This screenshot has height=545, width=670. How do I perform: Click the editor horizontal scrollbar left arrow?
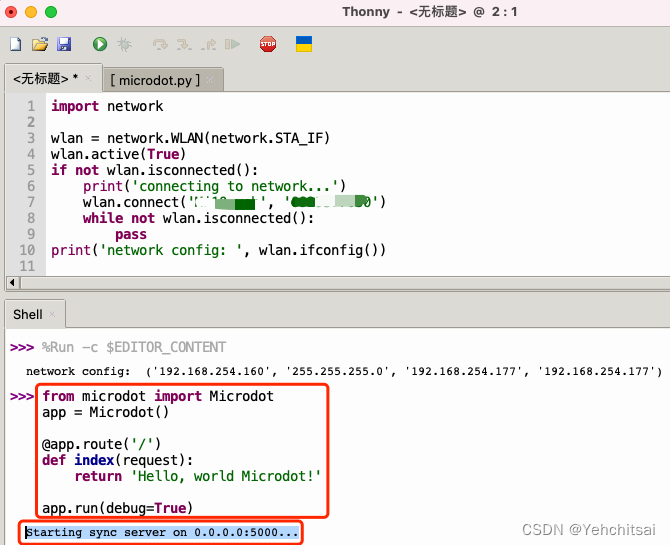12,283
